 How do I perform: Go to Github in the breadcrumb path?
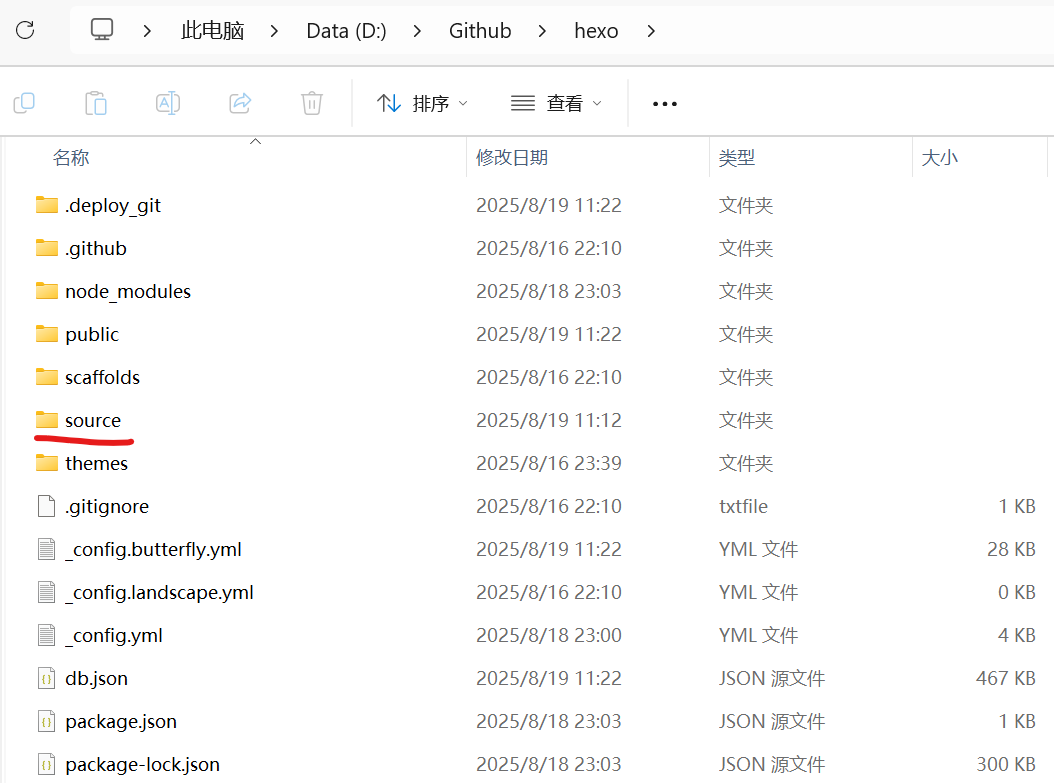[480, 31]
